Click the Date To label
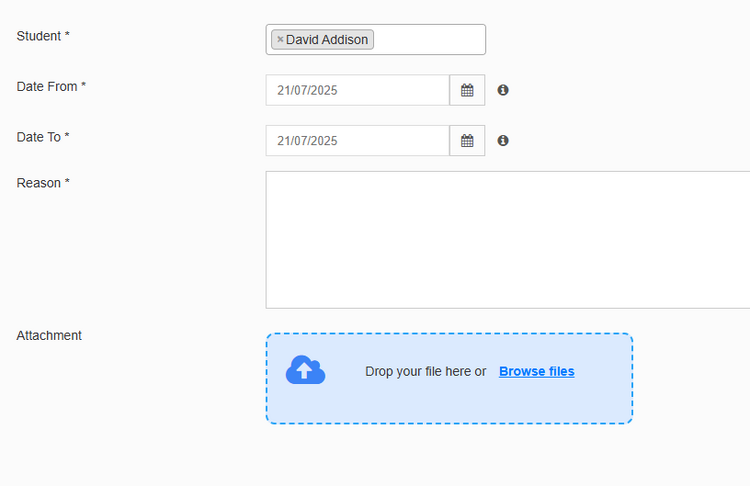The width and height of the screenshot is (750, 486). point(43,137)
